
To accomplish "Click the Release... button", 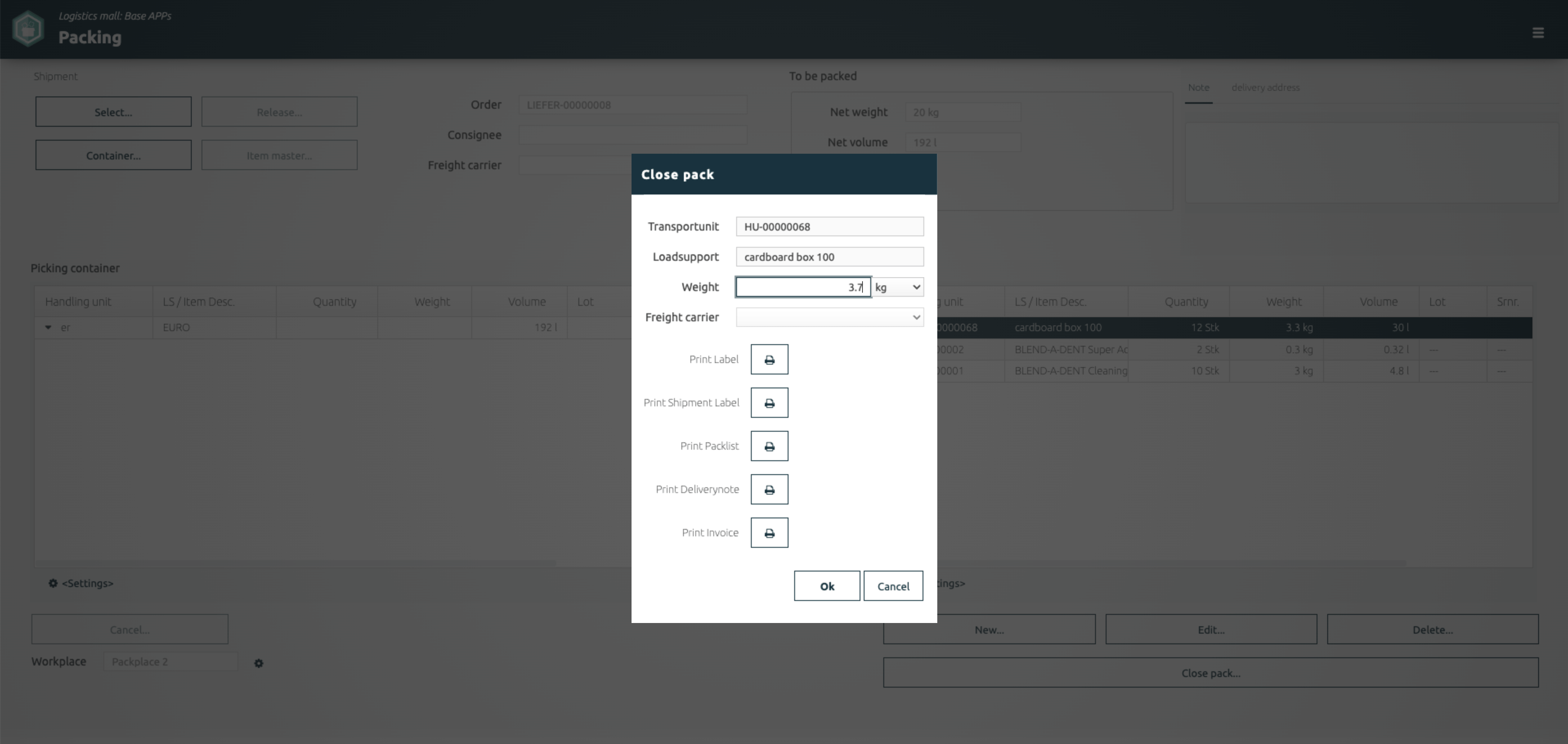I will [280, 112].
